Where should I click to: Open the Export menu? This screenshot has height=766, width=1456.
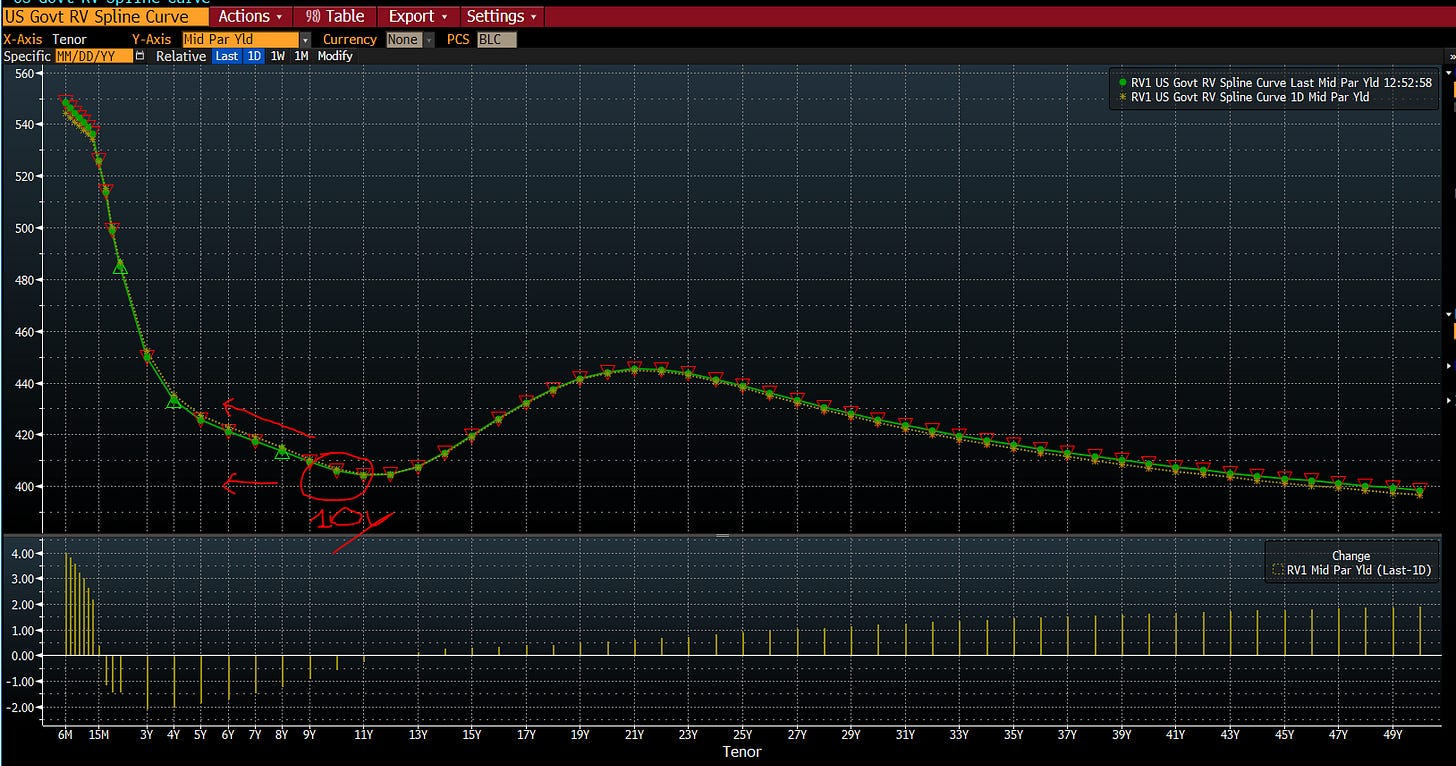pyautogui.click(x=418, y=16)
